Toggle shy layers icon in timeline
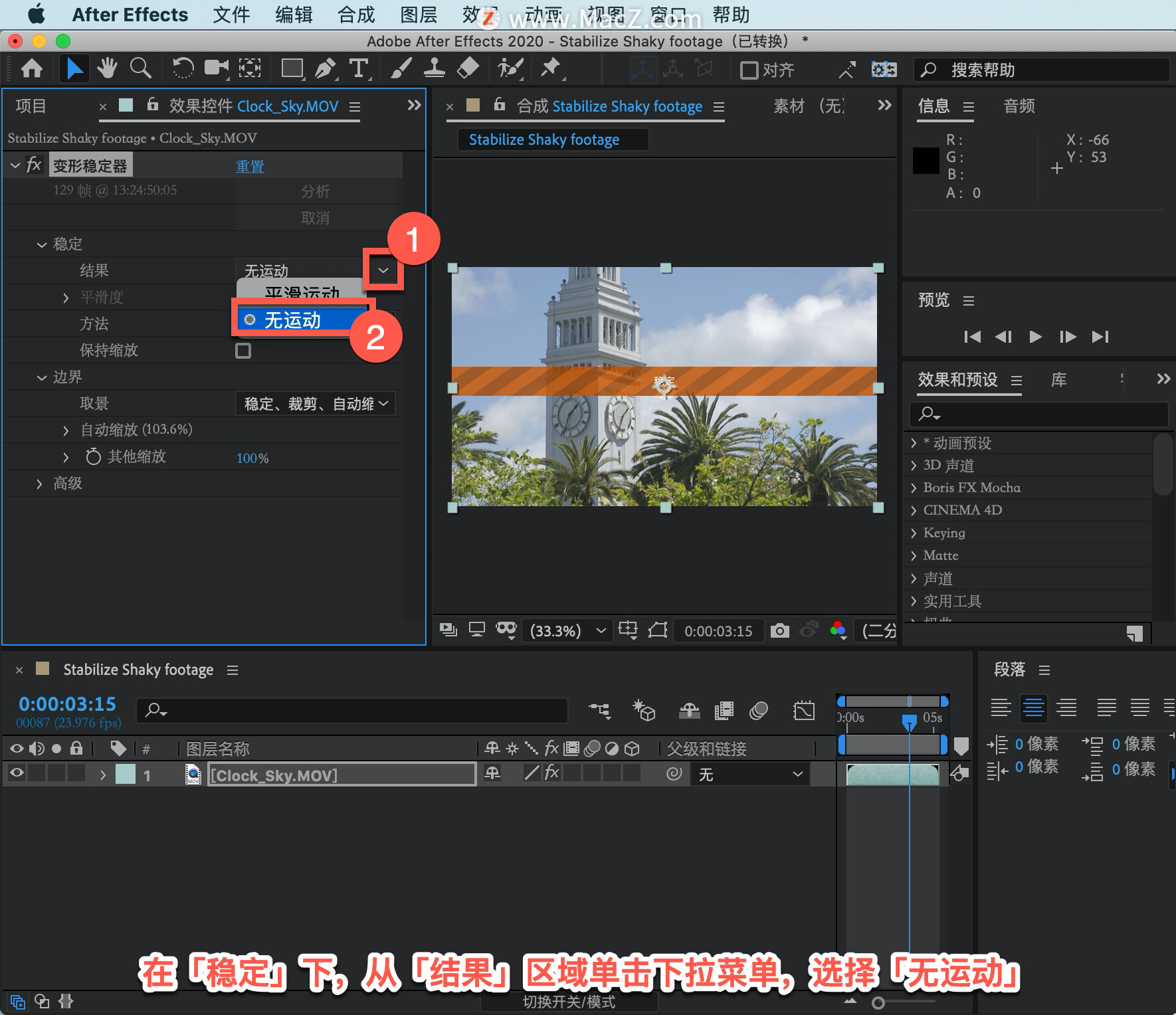 [690, 711]
